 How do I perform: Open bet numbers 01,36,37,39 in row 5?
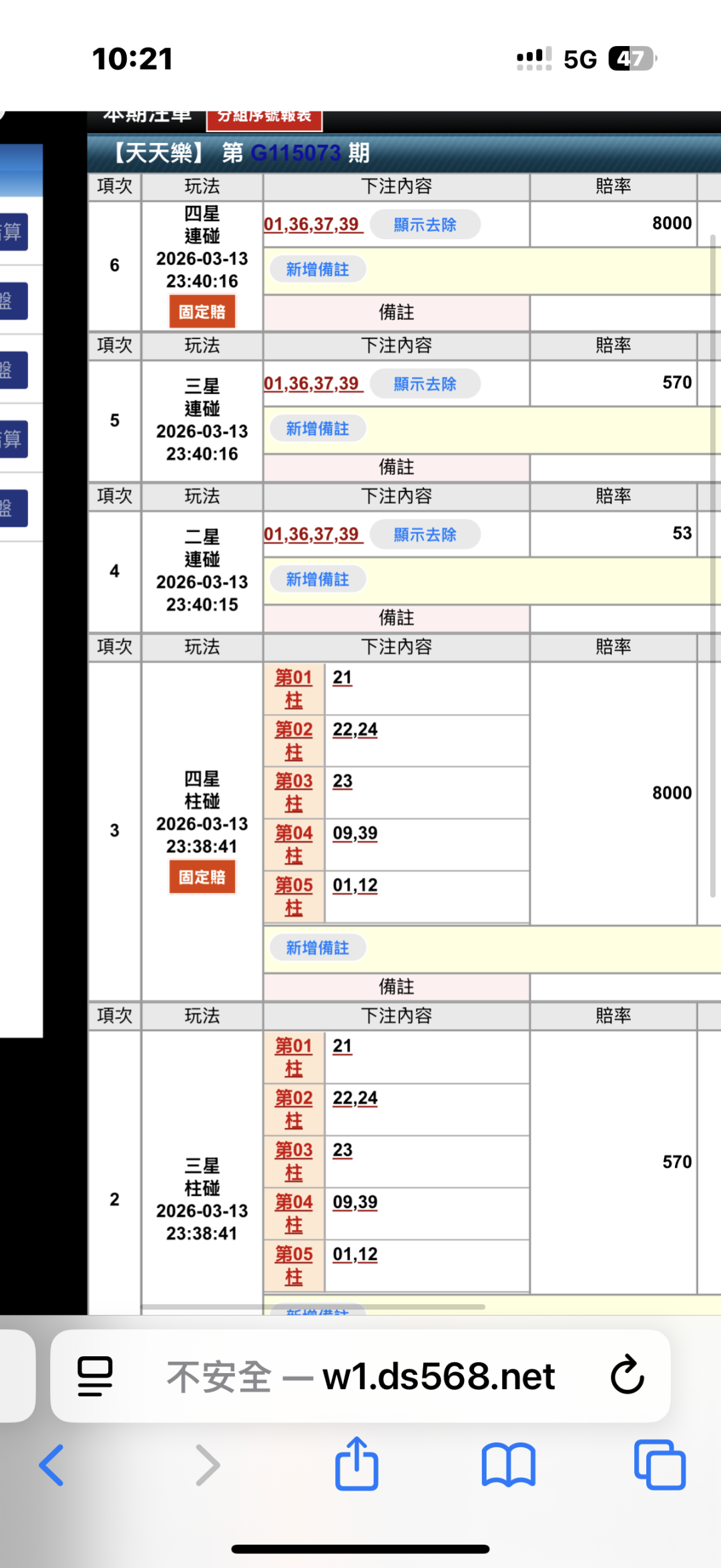312,384
